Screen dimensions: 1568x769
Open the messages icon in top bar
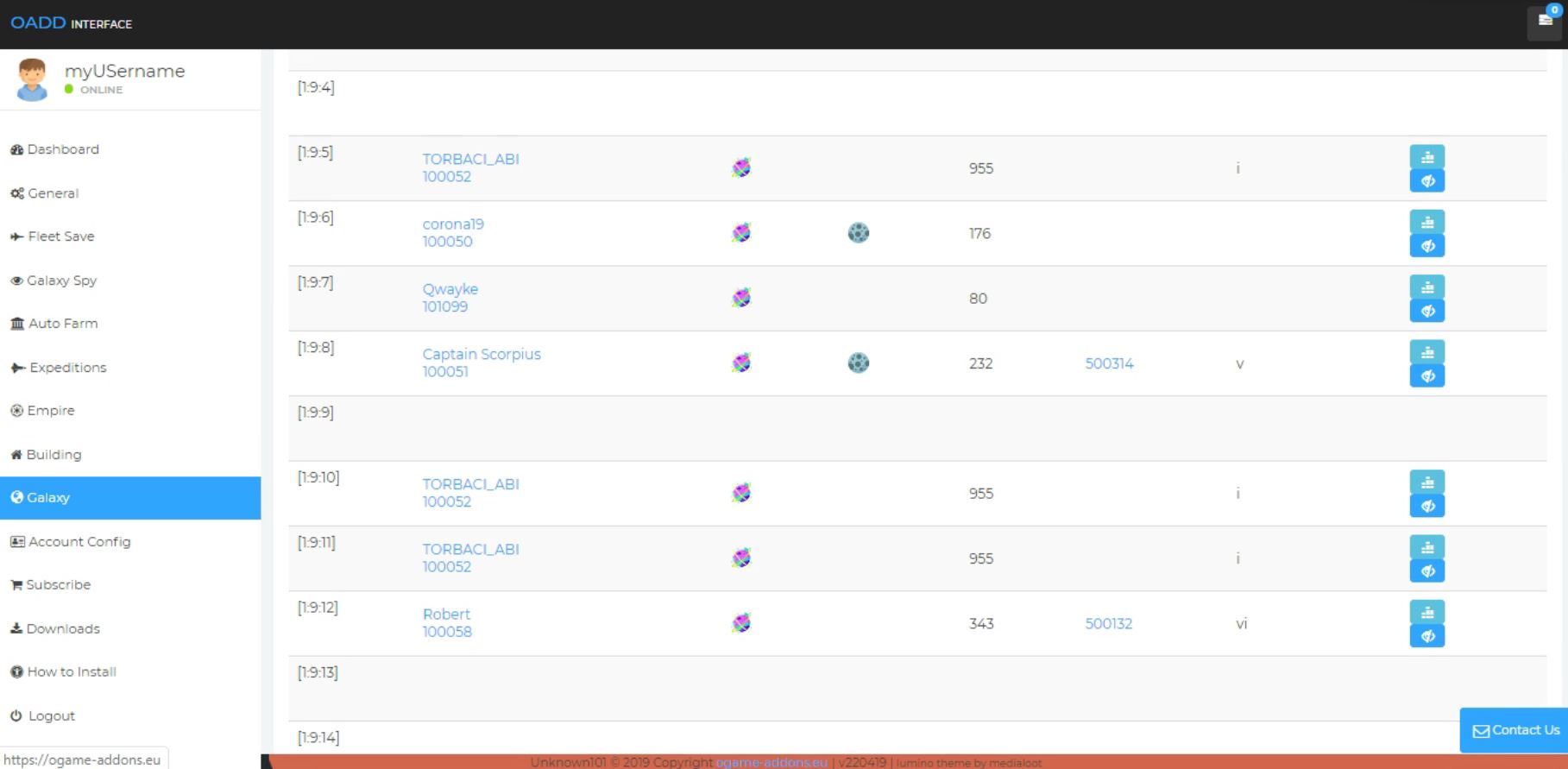coord(1544,22)
